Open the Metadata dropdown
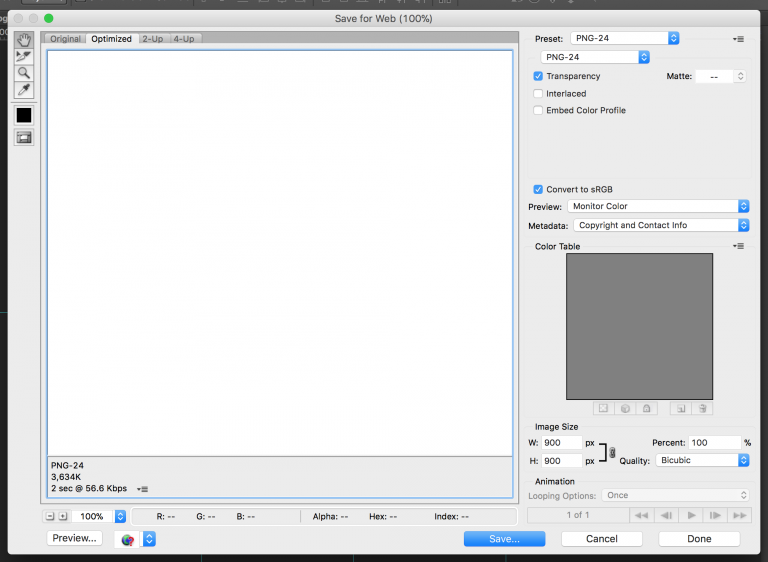Screen dimensions: 768x562 [x=661, y=225]
